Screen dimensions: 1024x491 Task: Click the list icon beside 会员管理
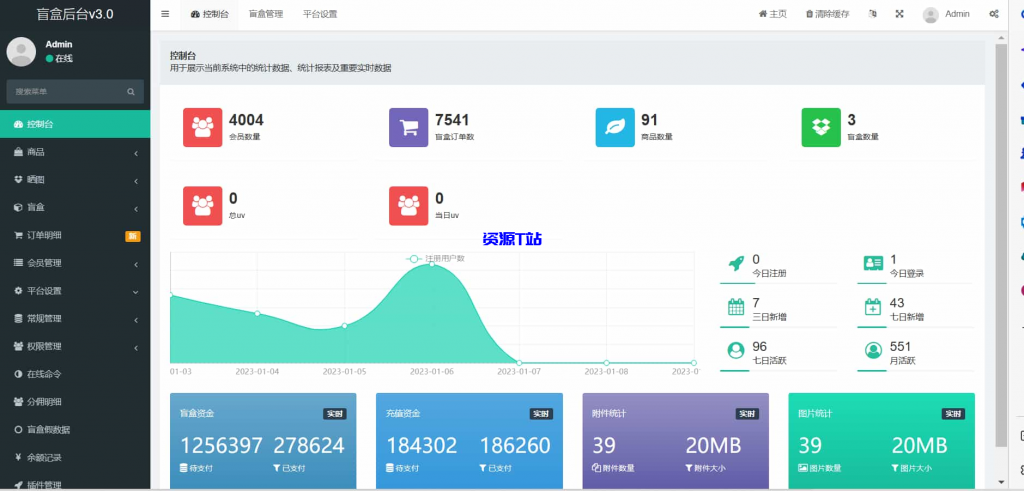[18, 263]
